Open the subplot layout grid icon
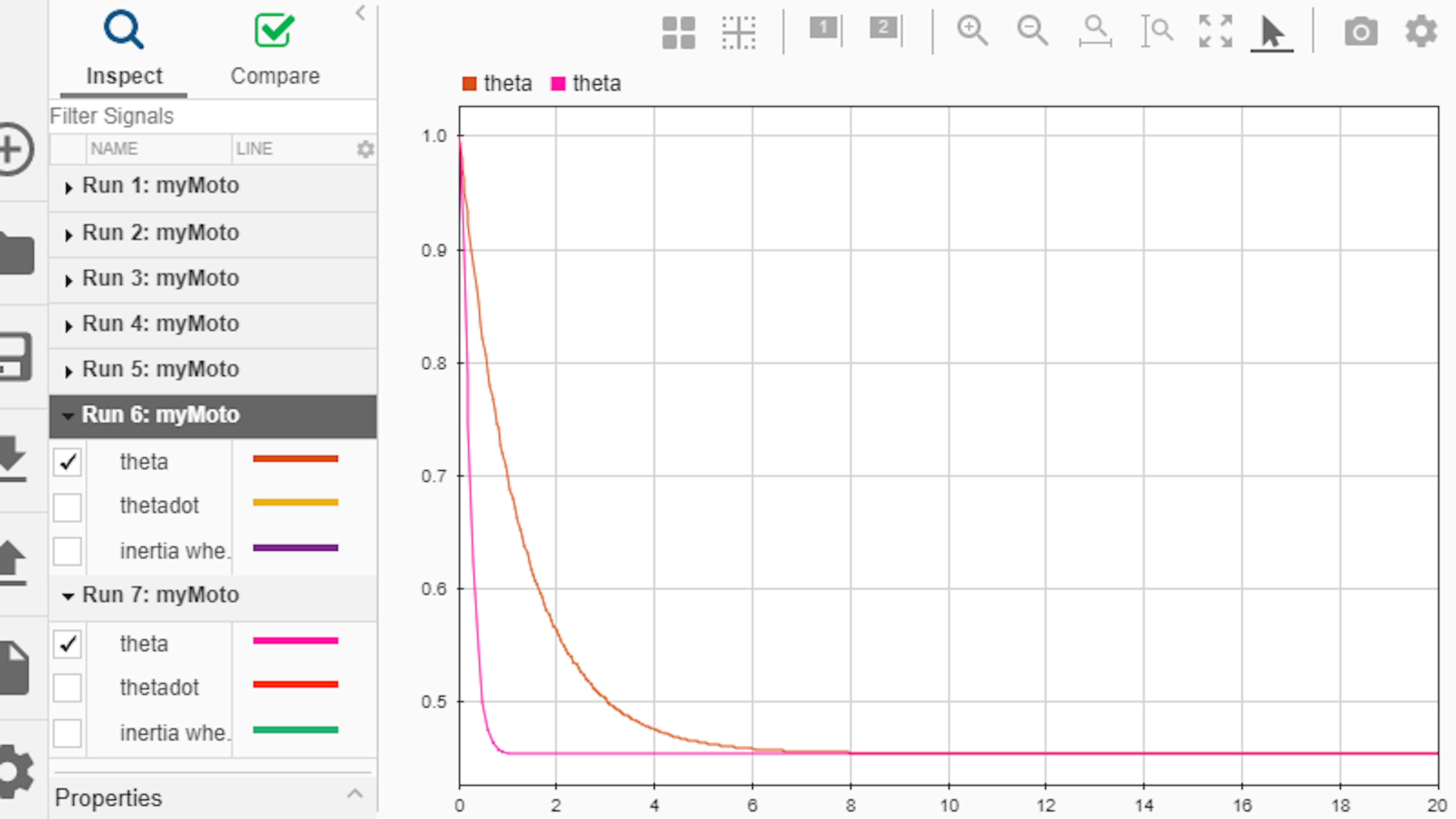 pyautogui.click(x=678, y=32)
